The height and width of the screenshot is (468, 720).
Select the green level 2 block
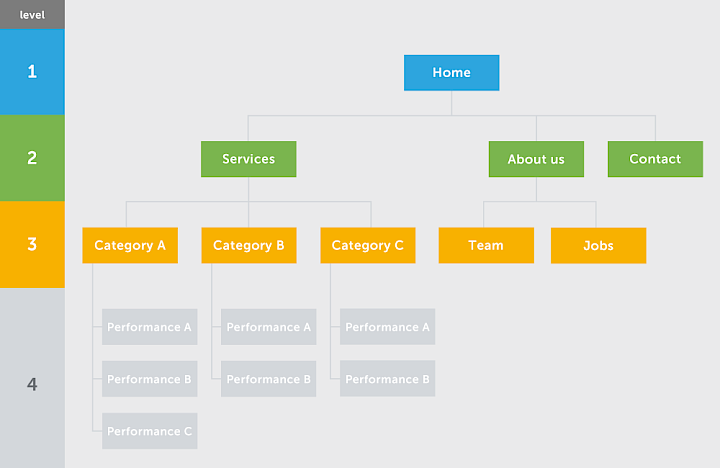tap(32, 158)
